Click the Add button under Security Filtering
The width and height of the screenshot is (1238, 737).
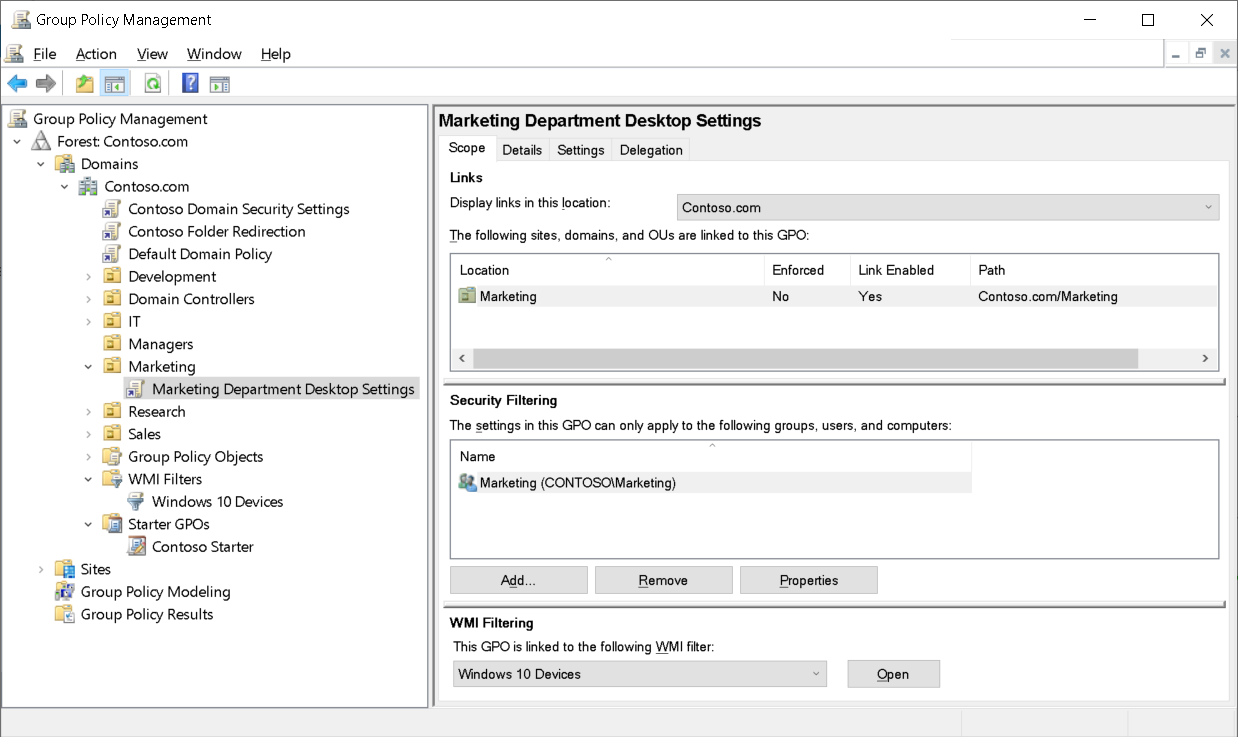click(518, 580)
